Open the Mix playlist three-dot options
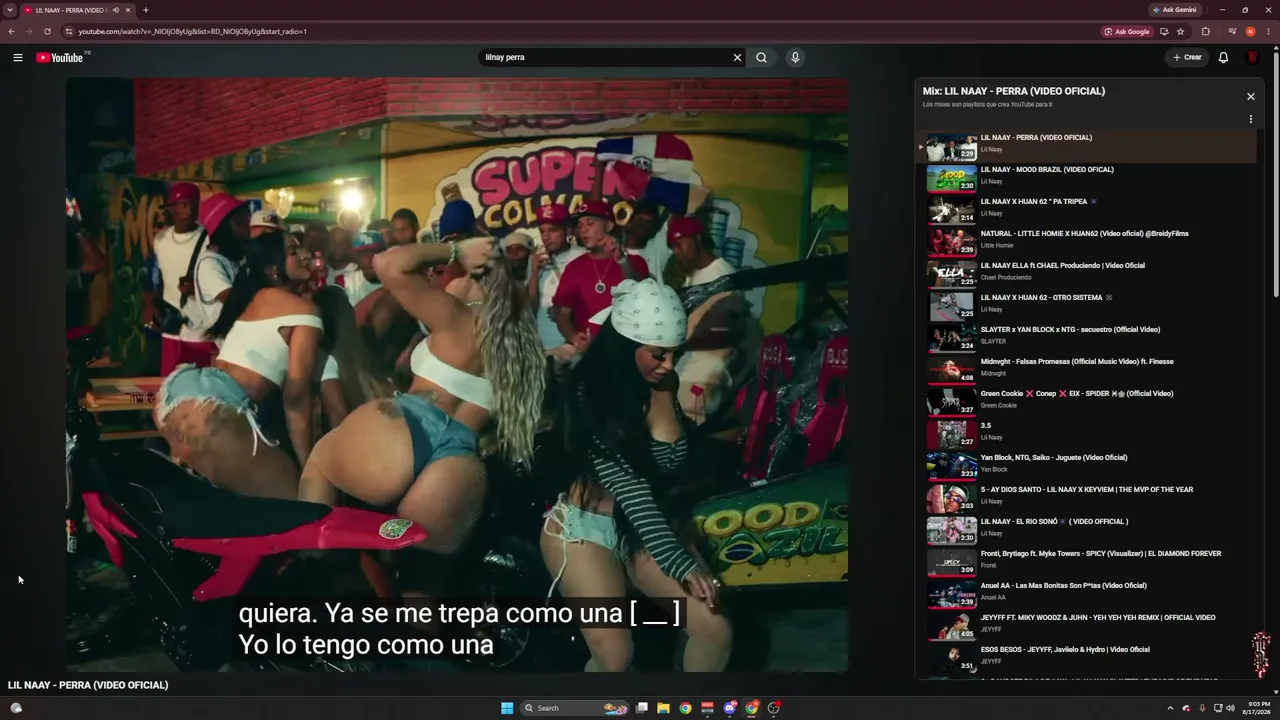This screenshot has height=720, width=1280. pos(1250,119)
